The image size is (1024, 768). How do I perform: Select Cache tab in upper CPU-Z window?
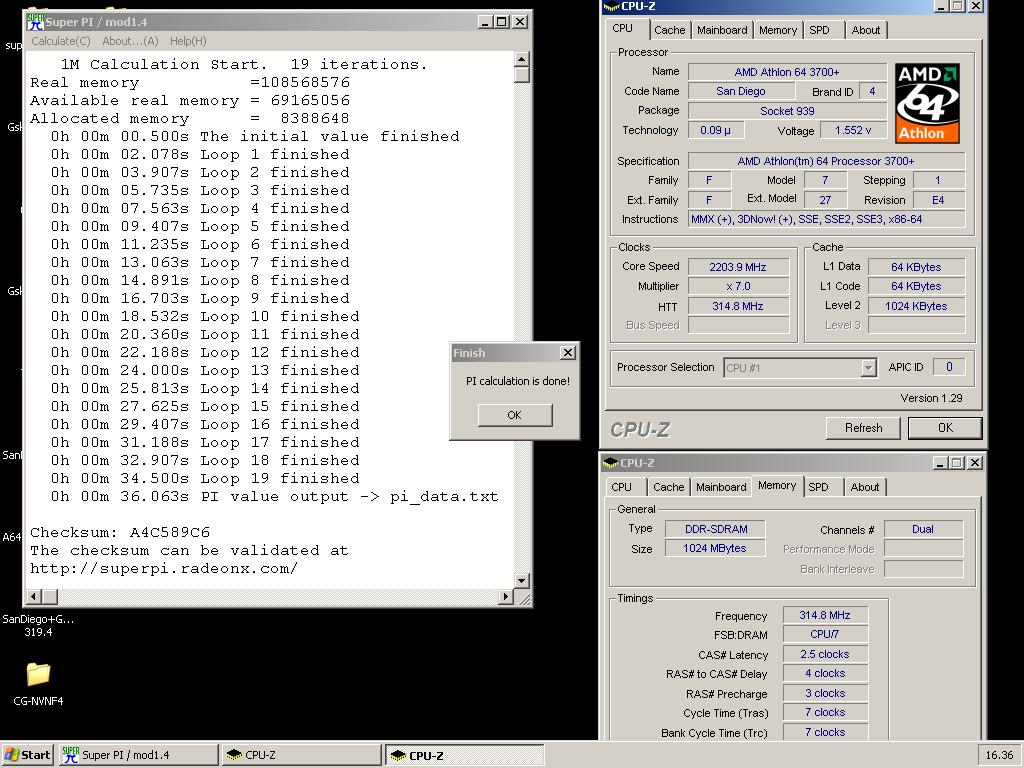coord(669,30)
